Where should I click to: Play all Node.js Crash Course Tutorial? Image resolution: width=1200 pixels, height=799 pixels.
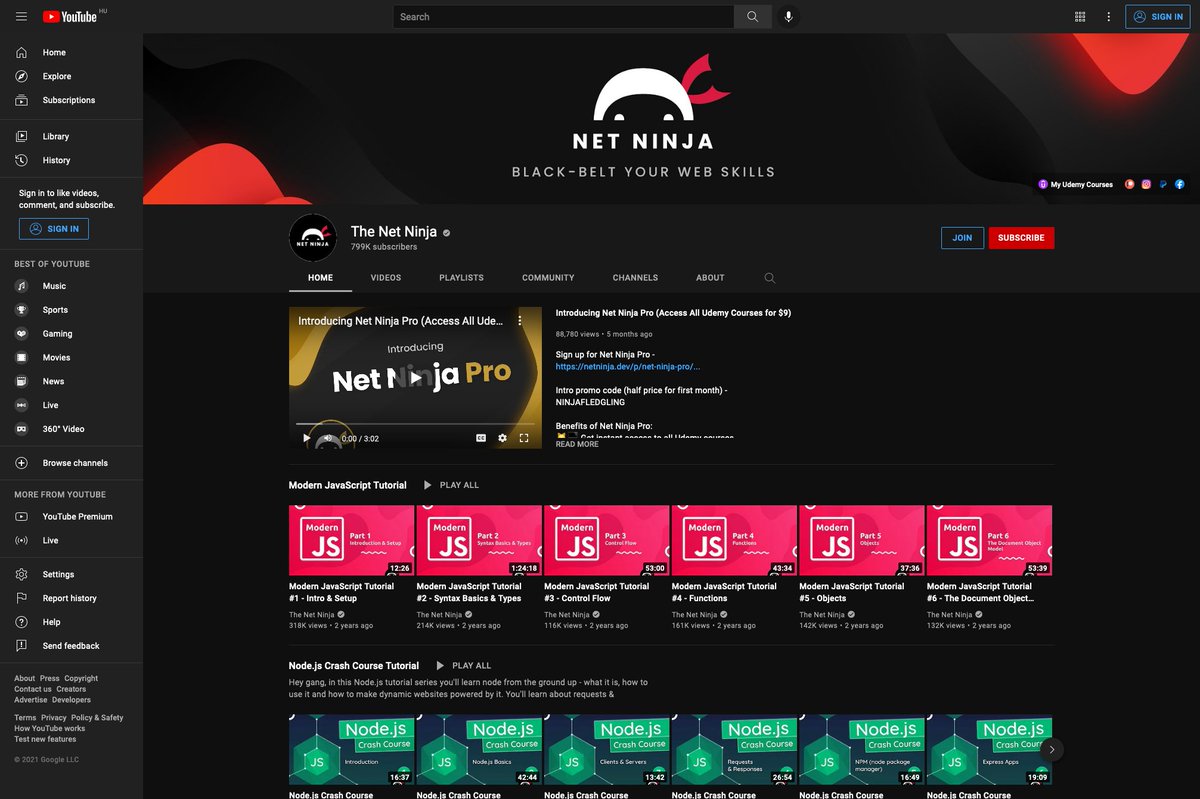point(463,666)
